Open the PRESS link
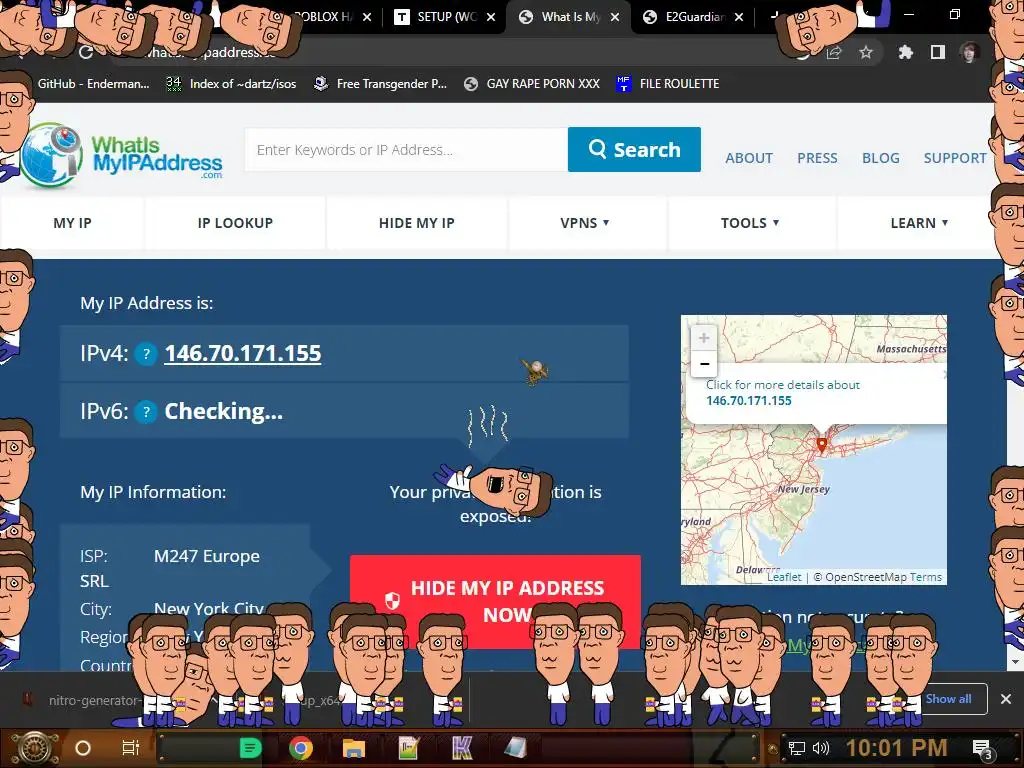This screenshot has width=1024, height=768. pyautogui.click(x=817, y=158)
